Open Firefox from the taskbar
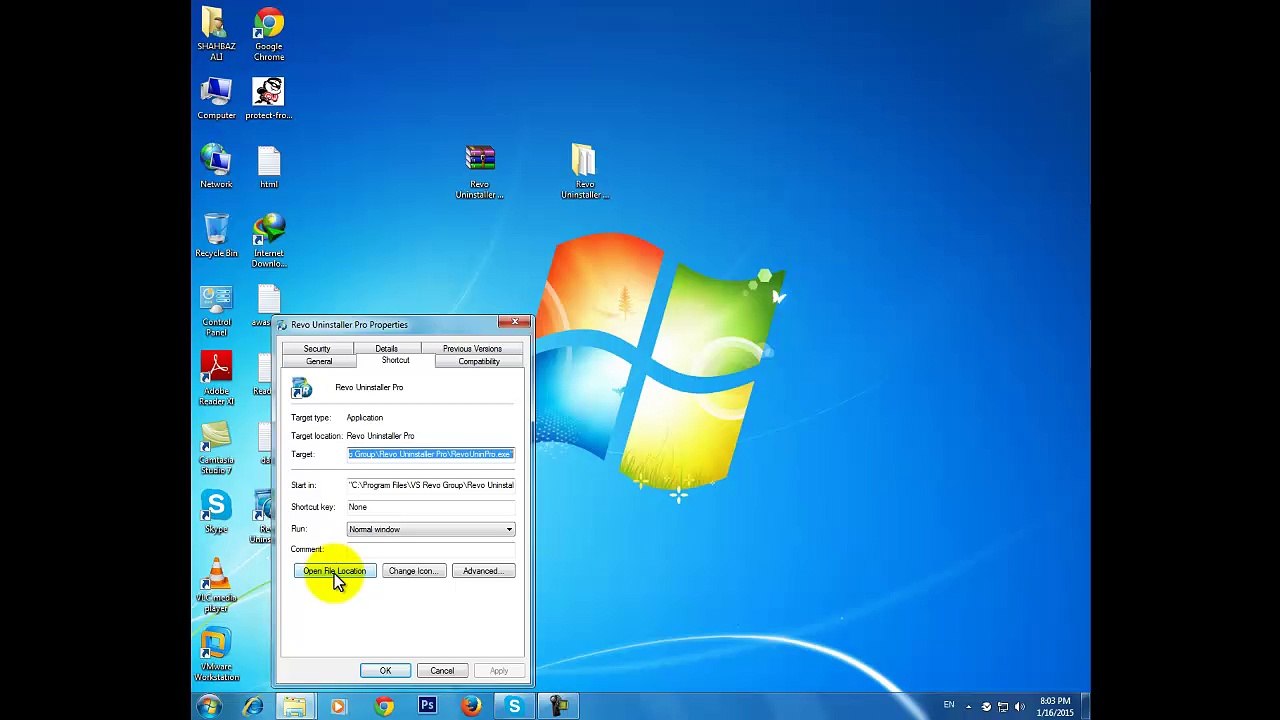 (471, 707)
